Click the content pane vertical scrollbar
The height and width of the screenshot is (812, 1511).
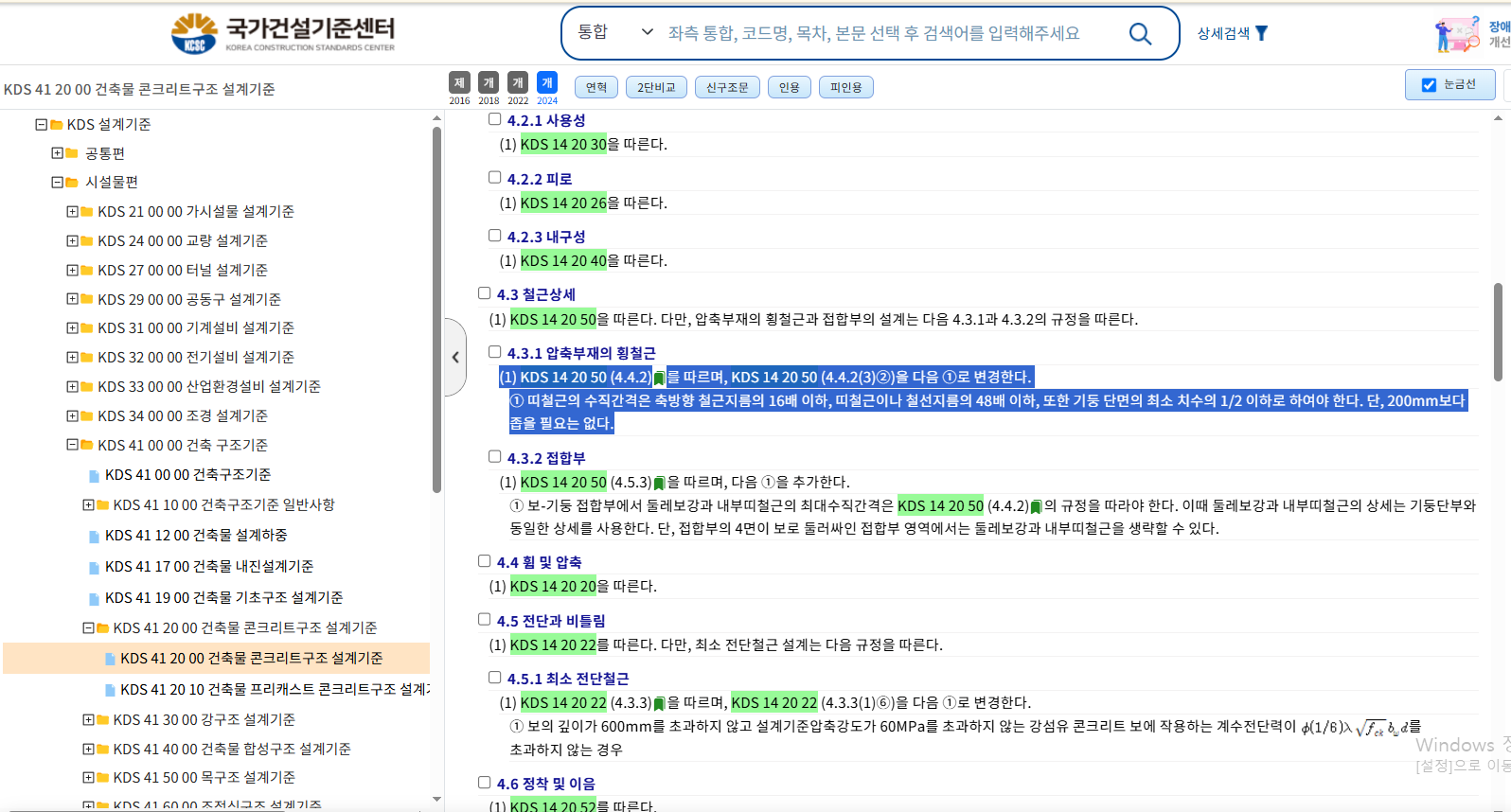[x=1498, y=331]
